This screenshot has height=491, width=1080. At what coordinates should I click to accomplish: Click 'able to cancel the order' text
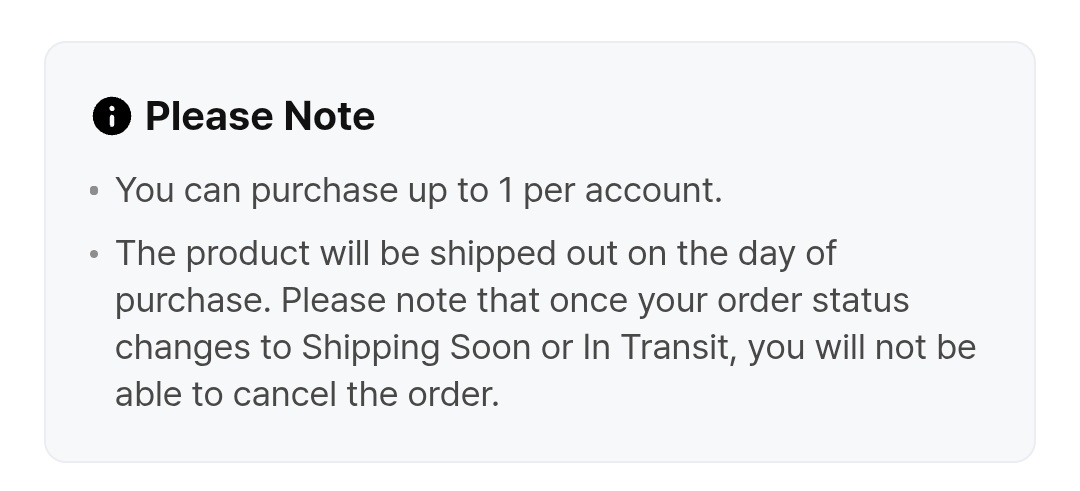coord(307,395)
